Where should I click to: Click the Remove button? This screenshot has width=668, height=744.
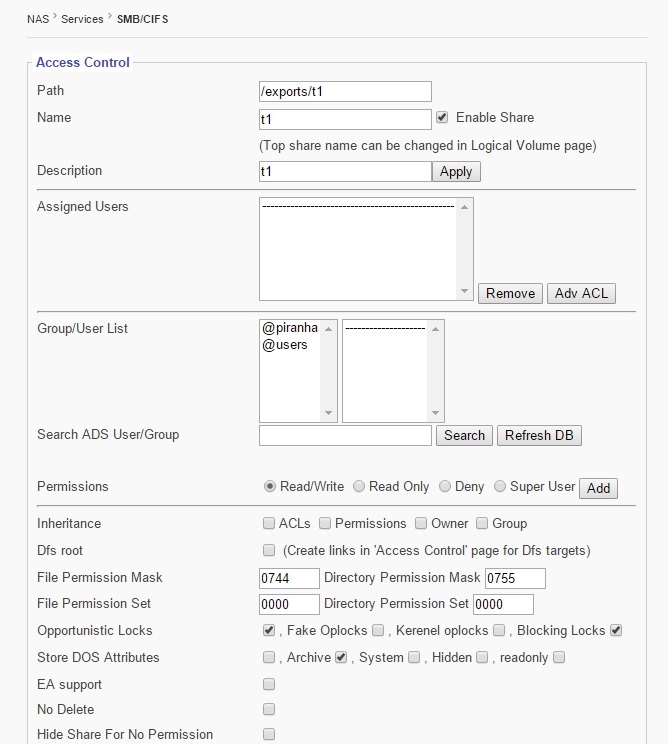pos(510,293)
